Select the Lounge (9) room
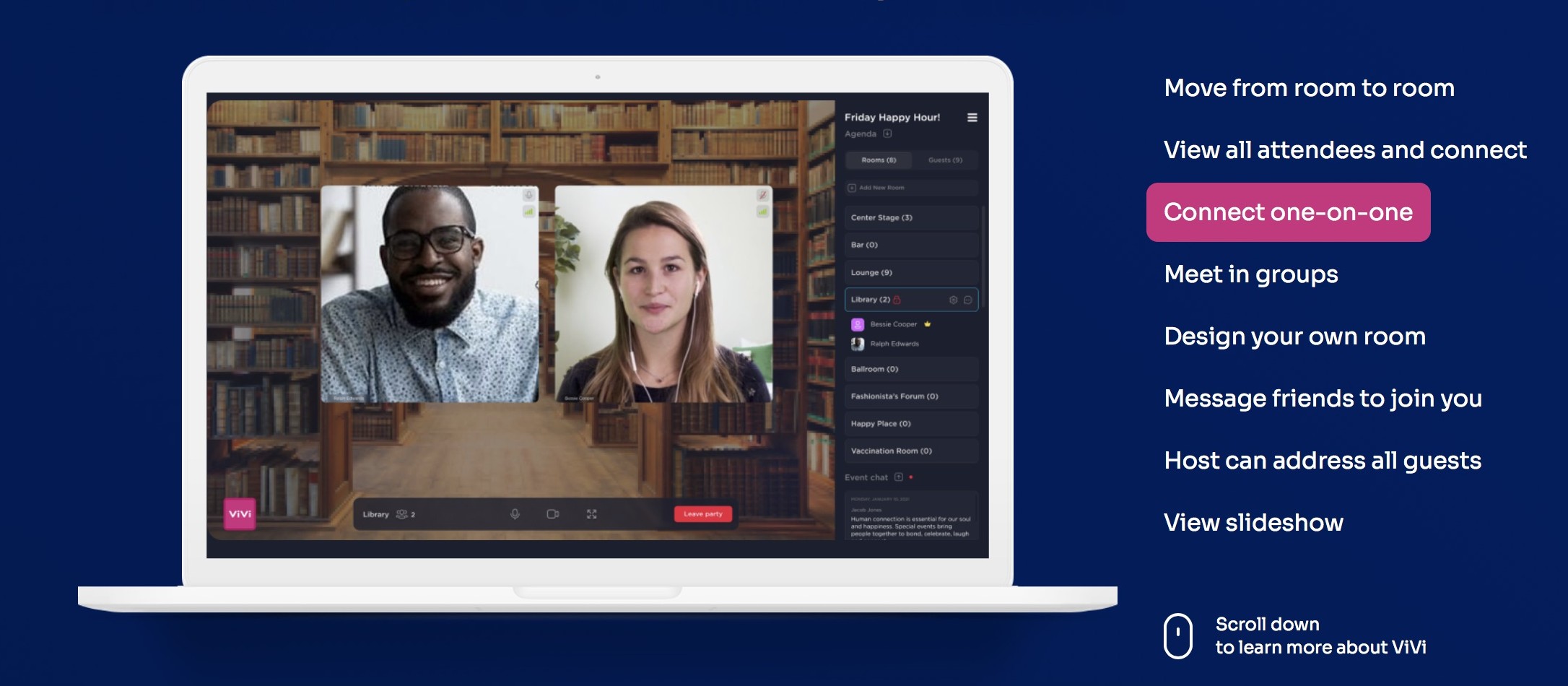This screenshot has width=1568, height=686. coord(912,272)
